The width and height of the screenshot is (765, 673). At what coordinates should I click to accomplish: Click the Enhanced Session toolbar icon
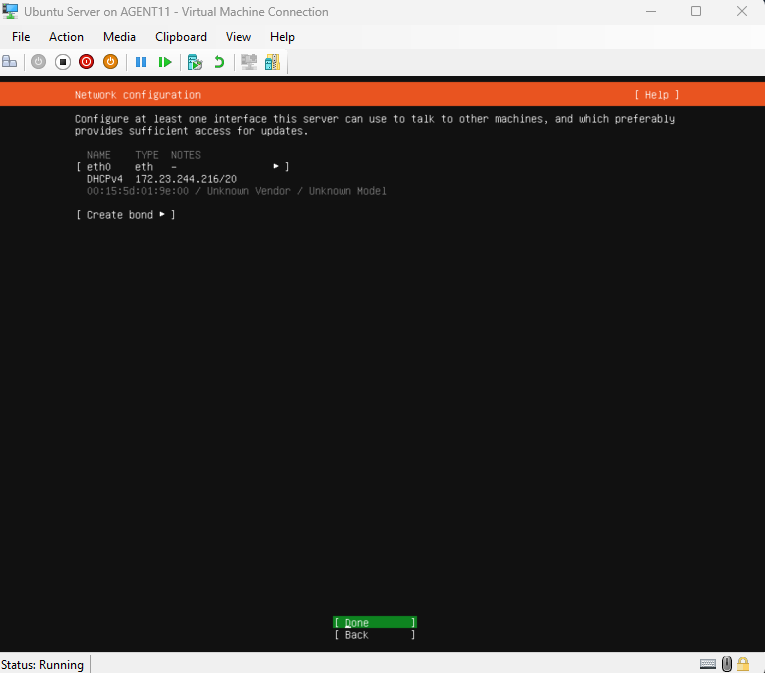[x=249, y=62]
